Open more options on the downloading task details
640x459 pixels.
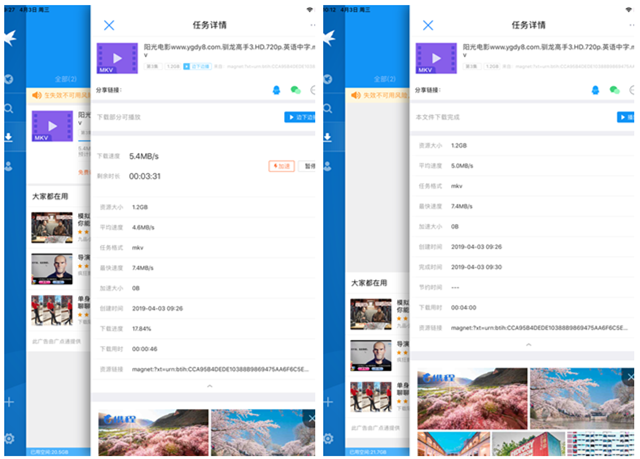(313, 25)
